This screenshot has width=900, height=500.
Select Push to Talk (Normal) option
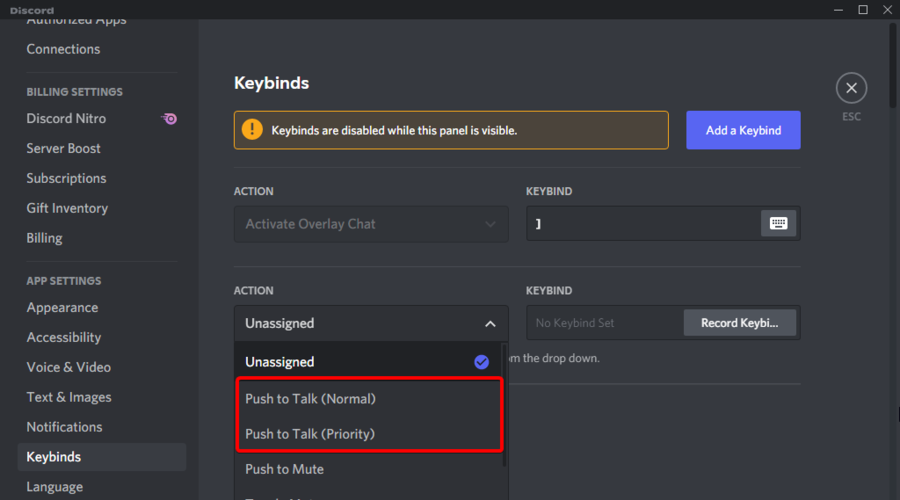371,398
